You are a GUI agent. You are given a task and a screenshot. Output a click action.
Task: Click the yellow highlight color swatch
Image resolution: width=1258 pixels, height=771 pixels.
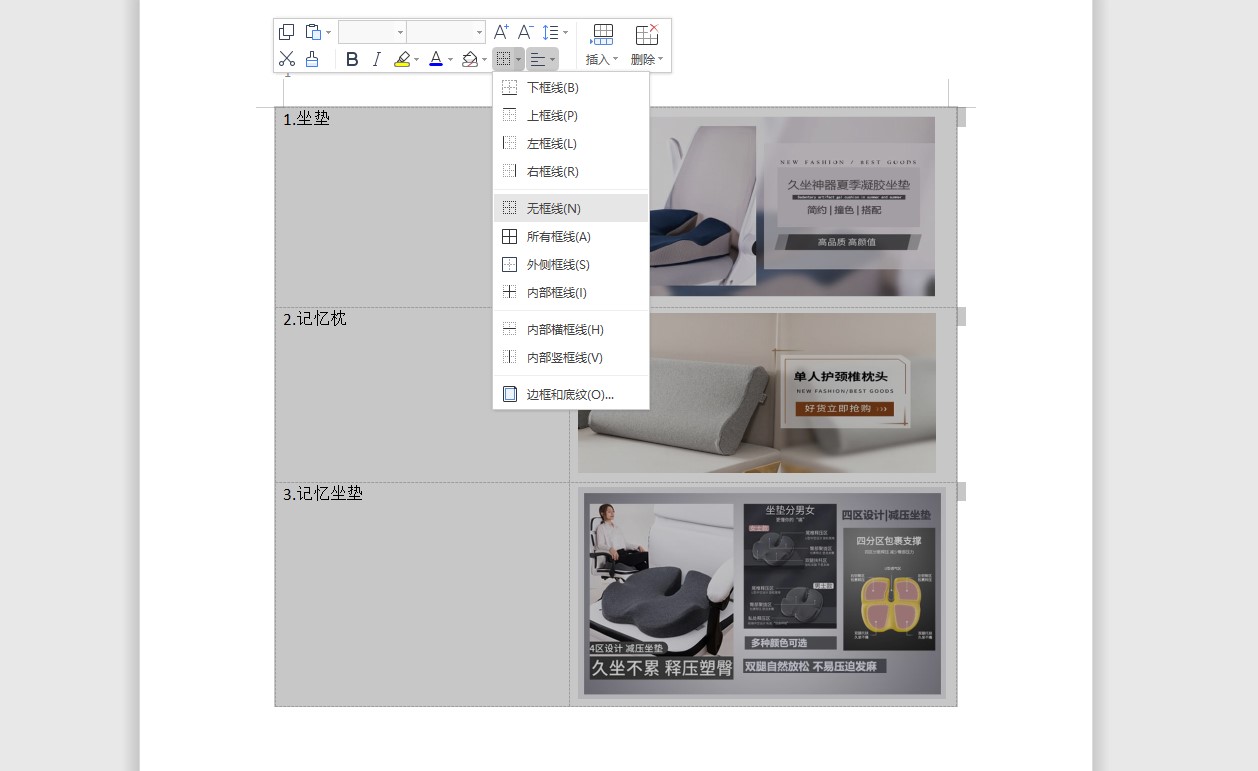coord(402,64)
